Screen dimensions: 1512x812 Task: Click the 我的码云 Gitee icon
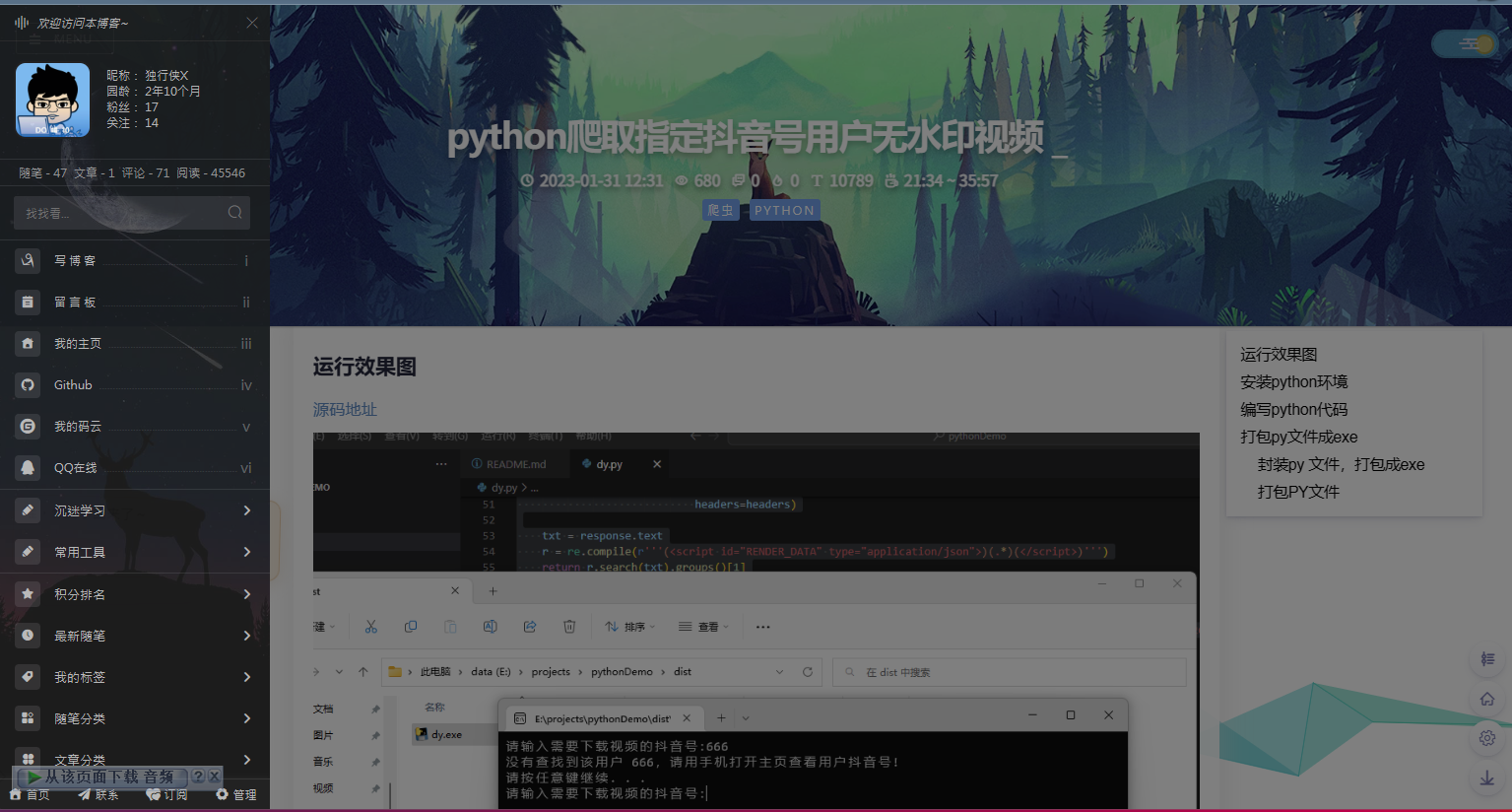click(28, 426)
